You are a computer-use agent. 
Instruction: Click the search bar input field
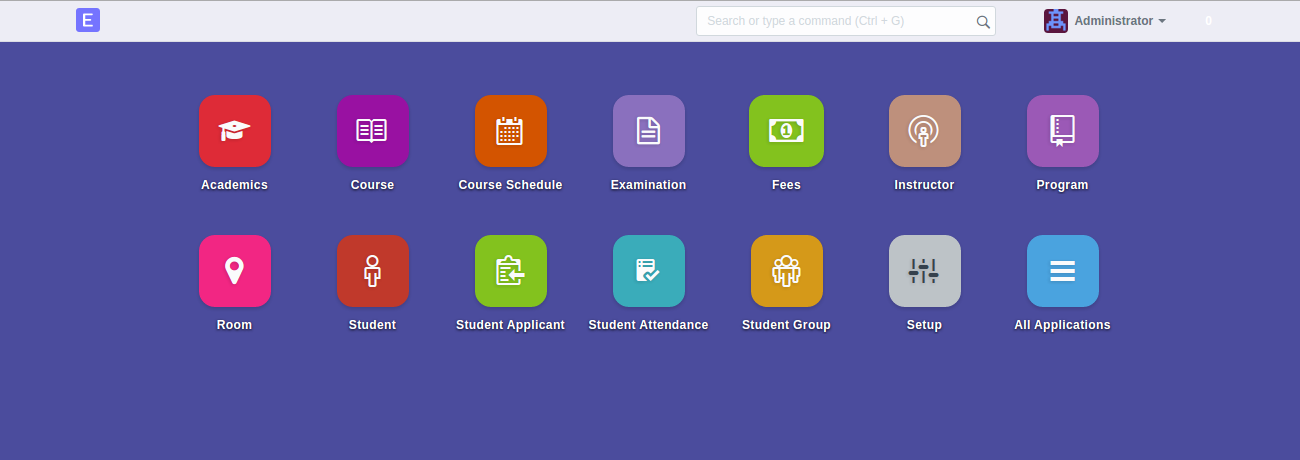tap(835, 21)
